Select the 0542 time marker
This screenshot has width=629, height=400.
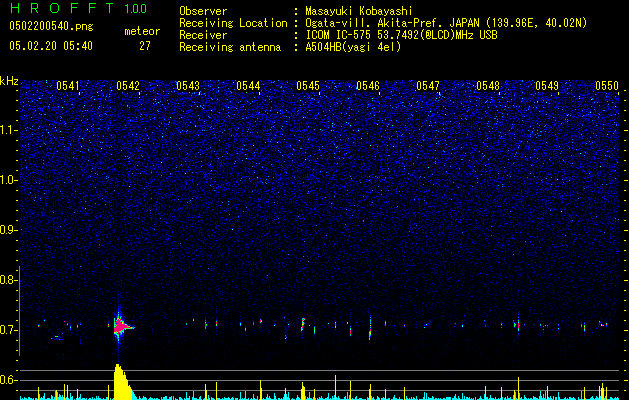tap(128, 86)
